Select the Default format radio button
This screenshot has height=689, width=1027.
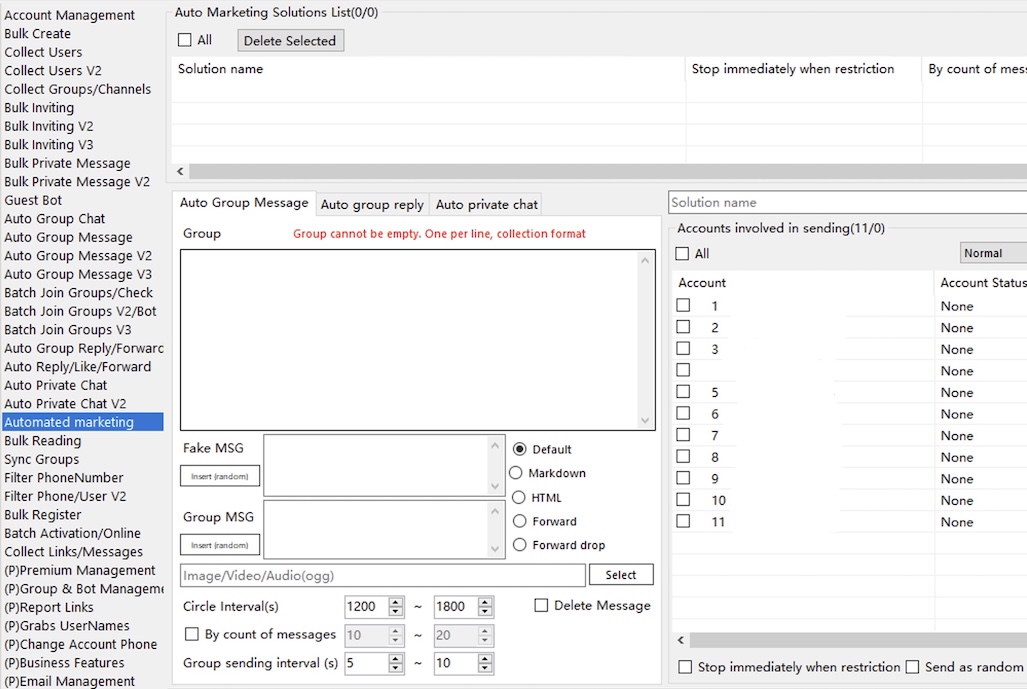pos(519,449)
